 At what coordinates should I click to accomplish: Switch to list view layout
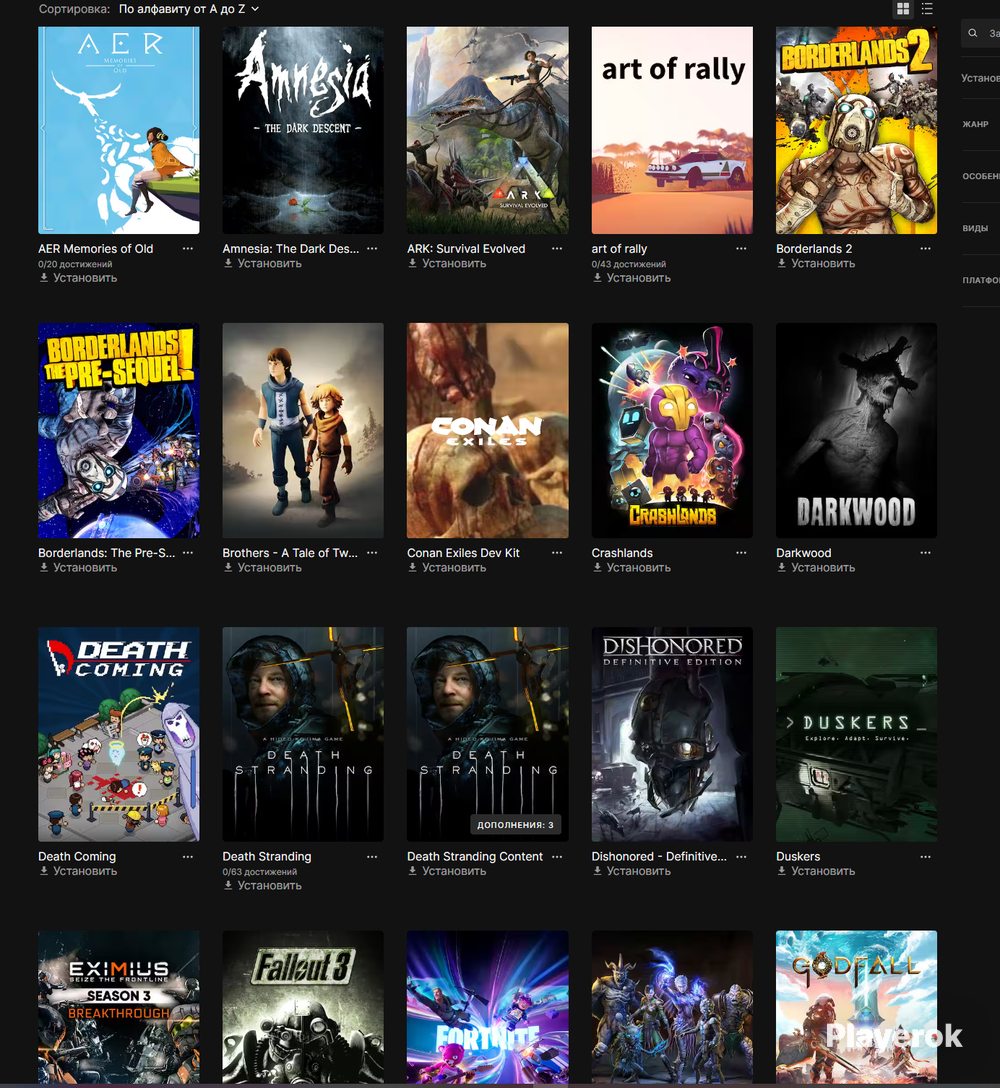pyautogui.click(x=927, y=9)
